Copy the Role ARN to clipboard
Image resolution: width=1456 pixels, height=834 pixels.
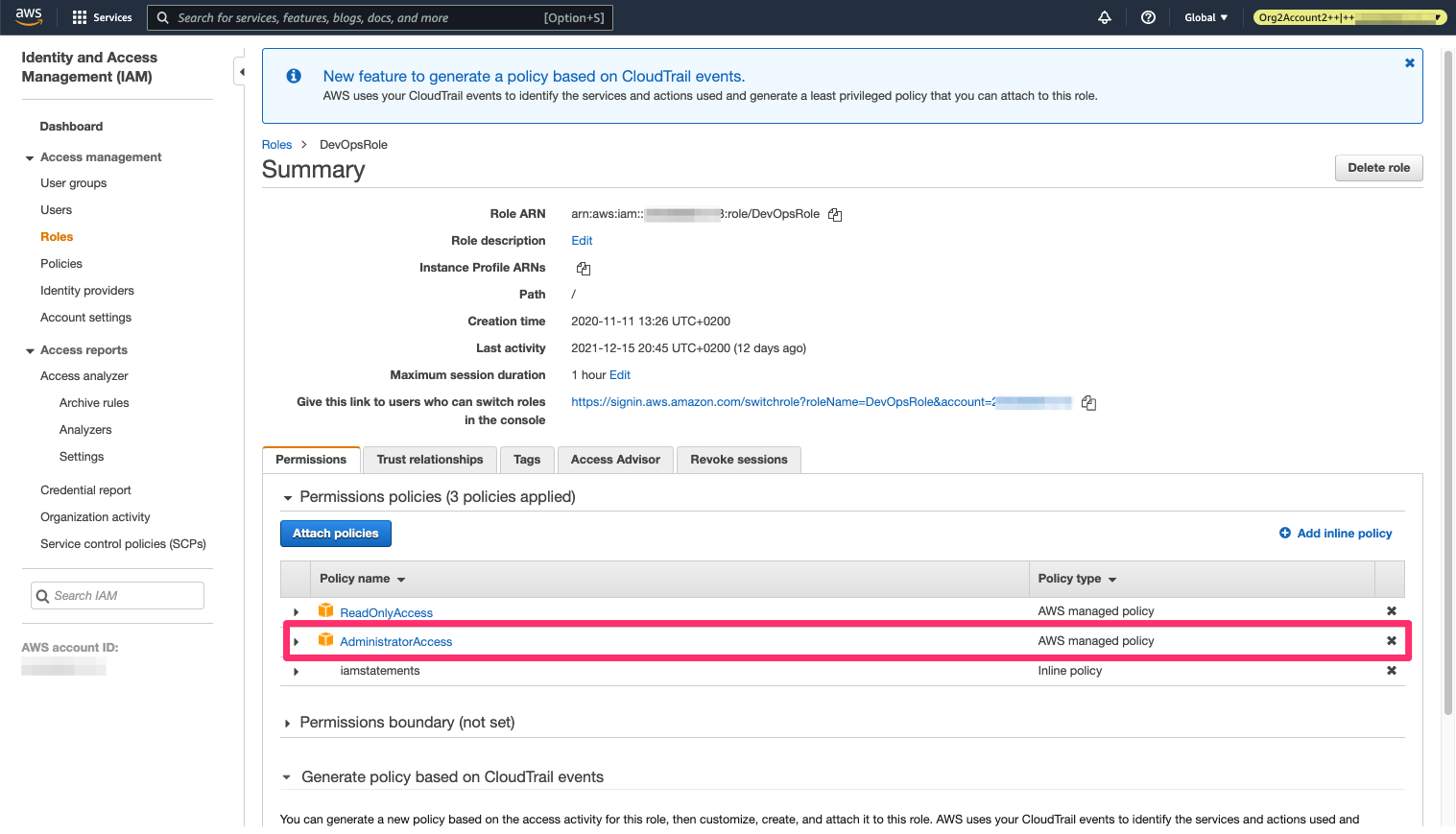835,215
